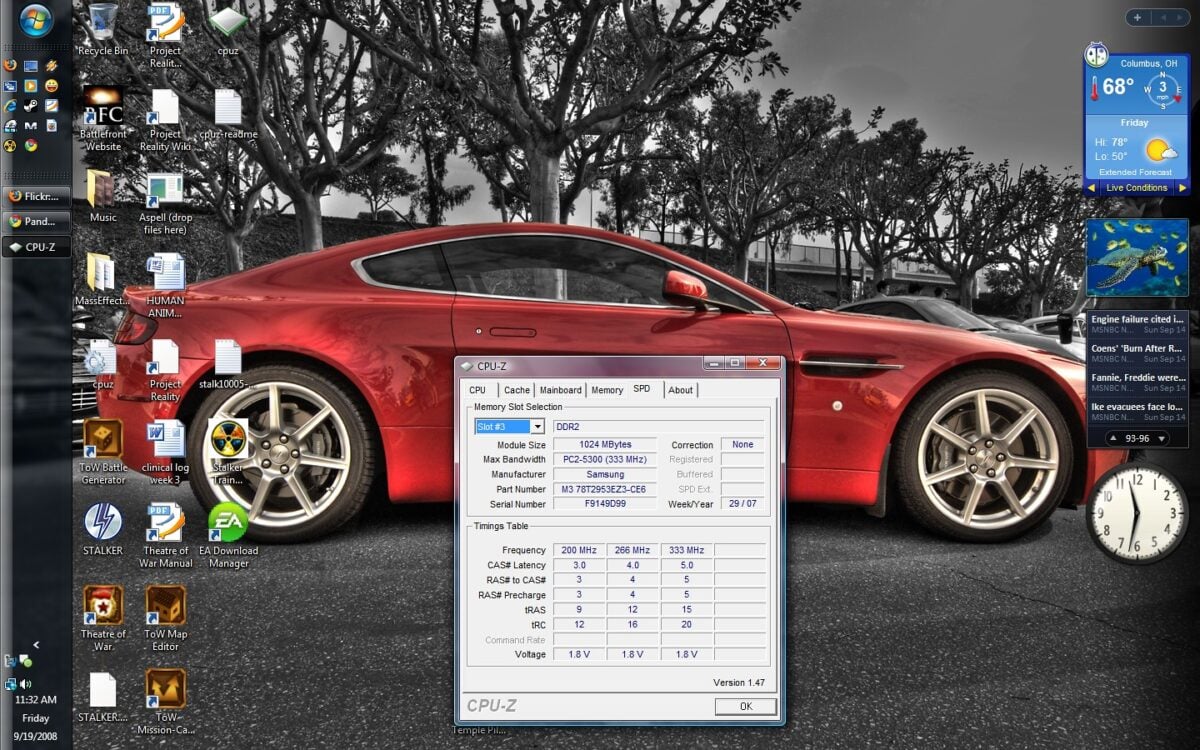This screenshot has width=1200, height=750.
Task: Launch ToW Battle Generator shortcut
Action: pyautogui.click(x=103, y=440)
